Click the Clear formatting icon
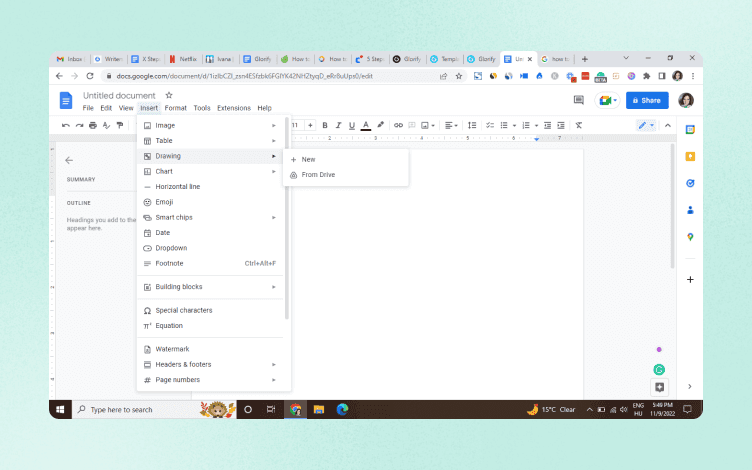This screenshot has width=752, height=470. click(x=579, y=126)
